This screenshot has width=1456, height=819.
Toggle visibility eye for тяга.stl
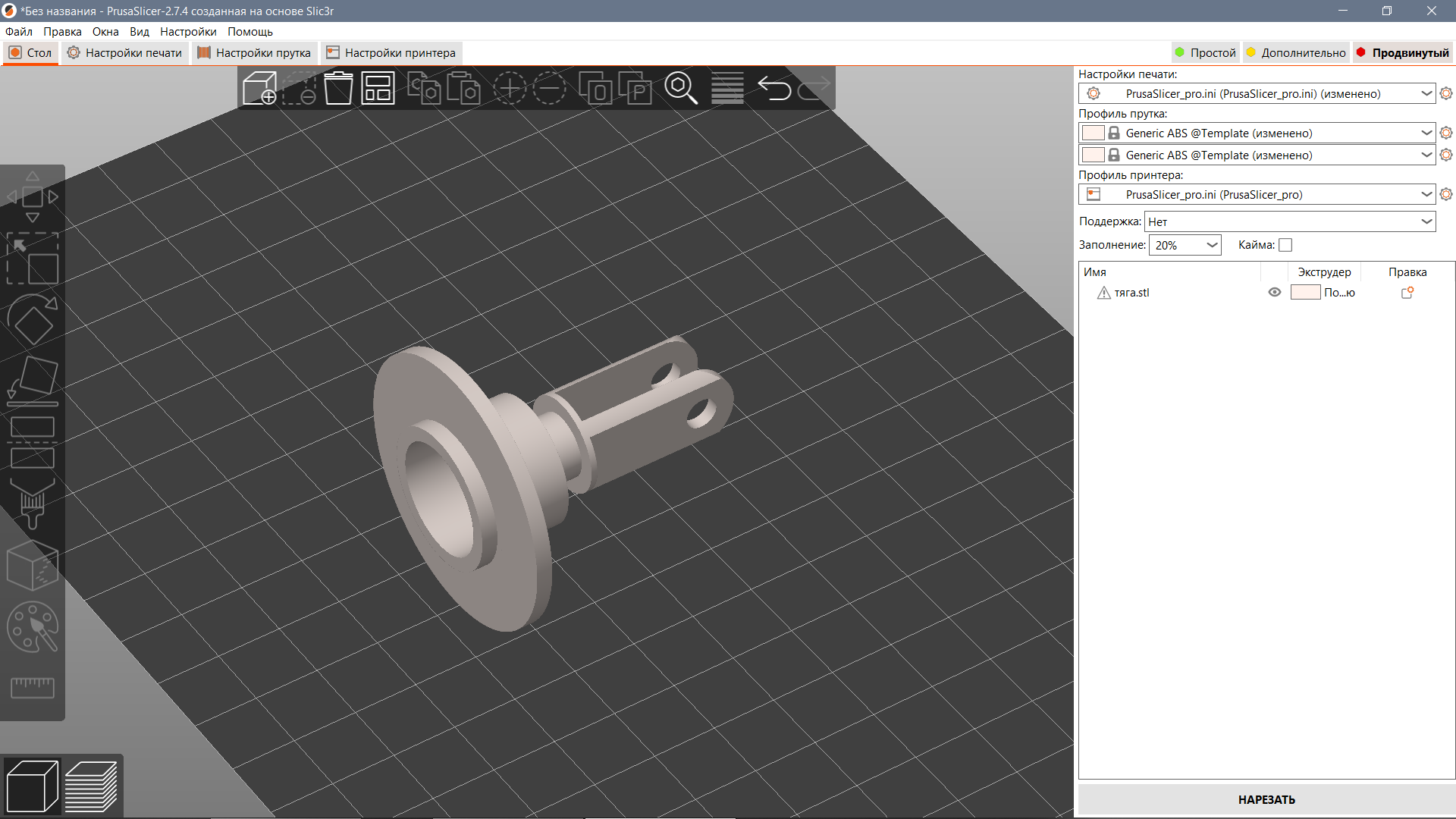click(1275, 293)
